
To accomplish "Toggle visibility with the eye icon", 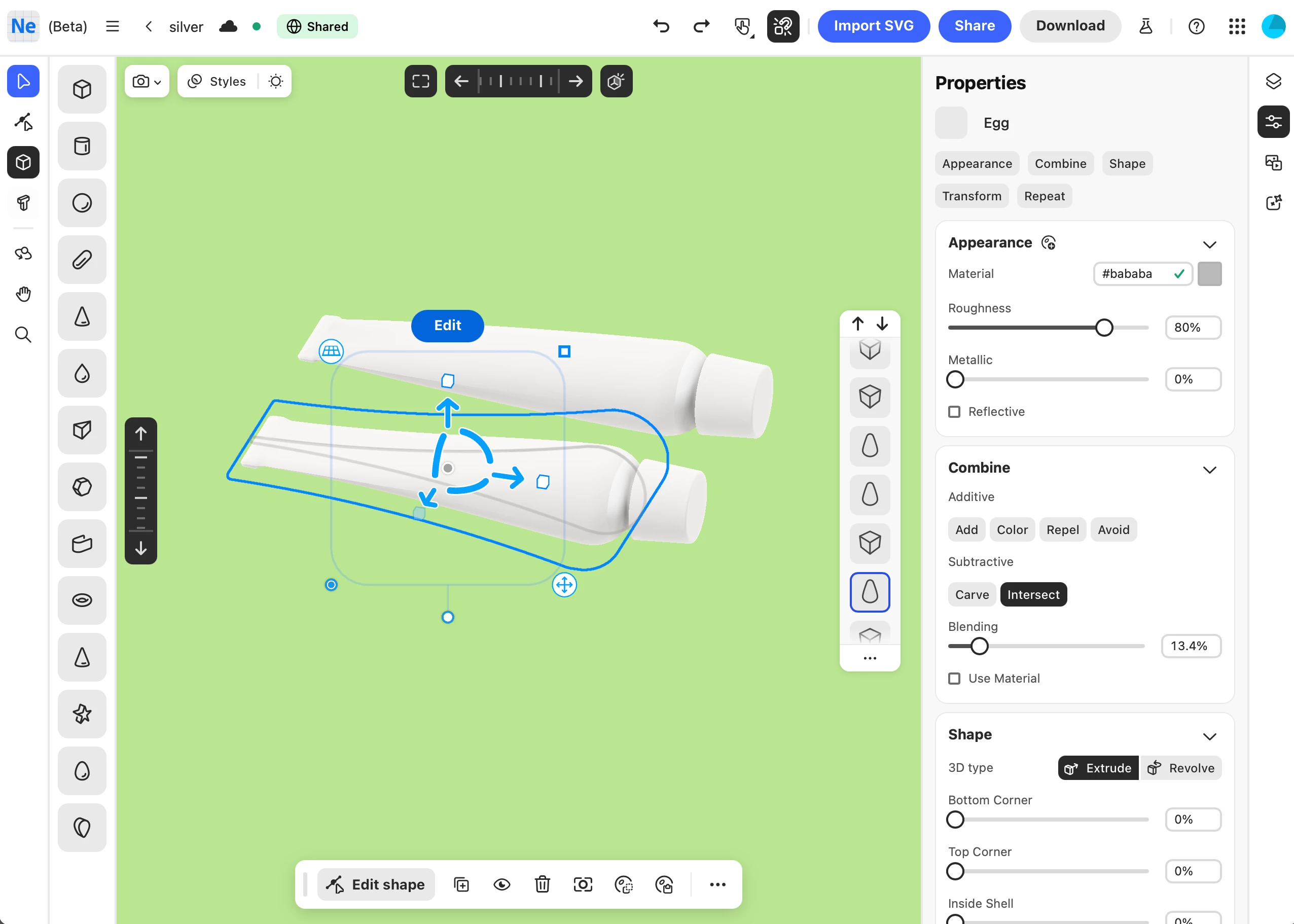I will point(501,884).
